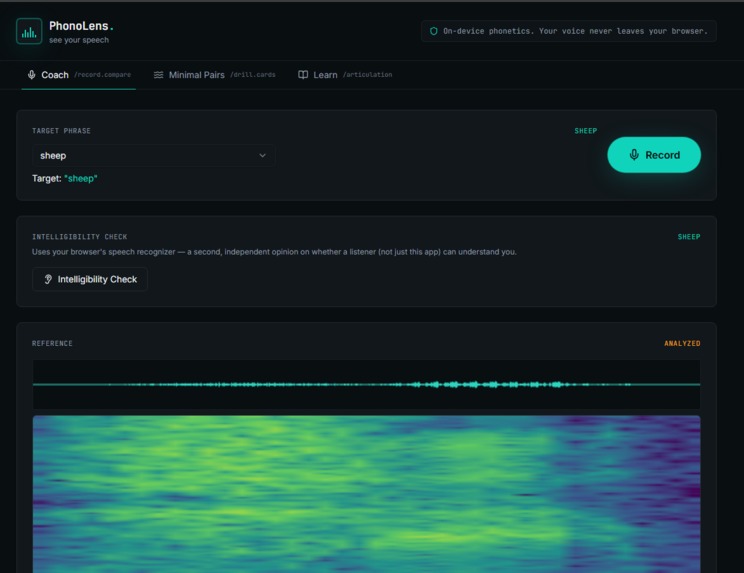
Task: Click the speech recognizer description text
Action: tap(274, 252)
